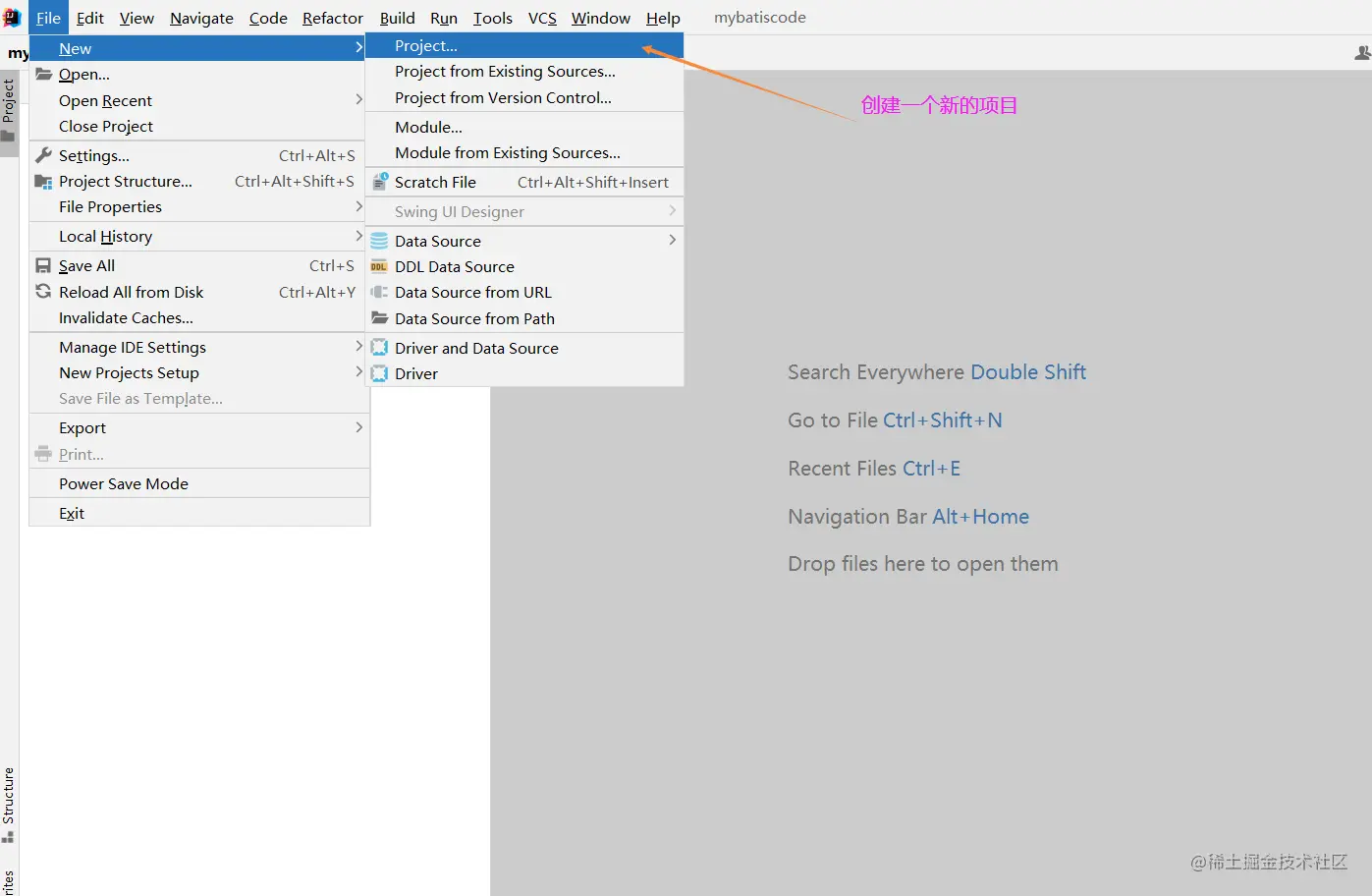The height and width of the screenshot is (896, 1372).
Task: Click the Settings wrench icon
Action: click(43, 154)
